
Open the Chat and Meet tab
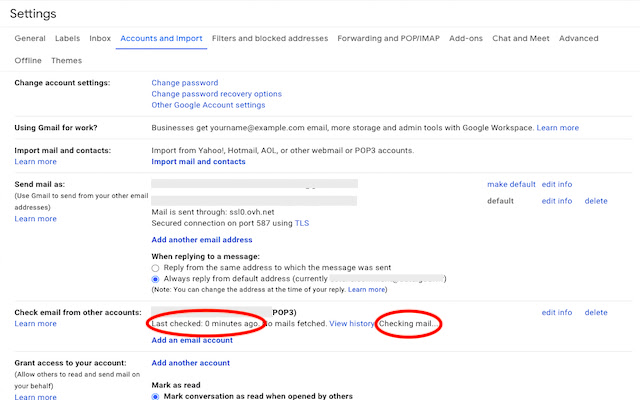(x=520, y=38)
